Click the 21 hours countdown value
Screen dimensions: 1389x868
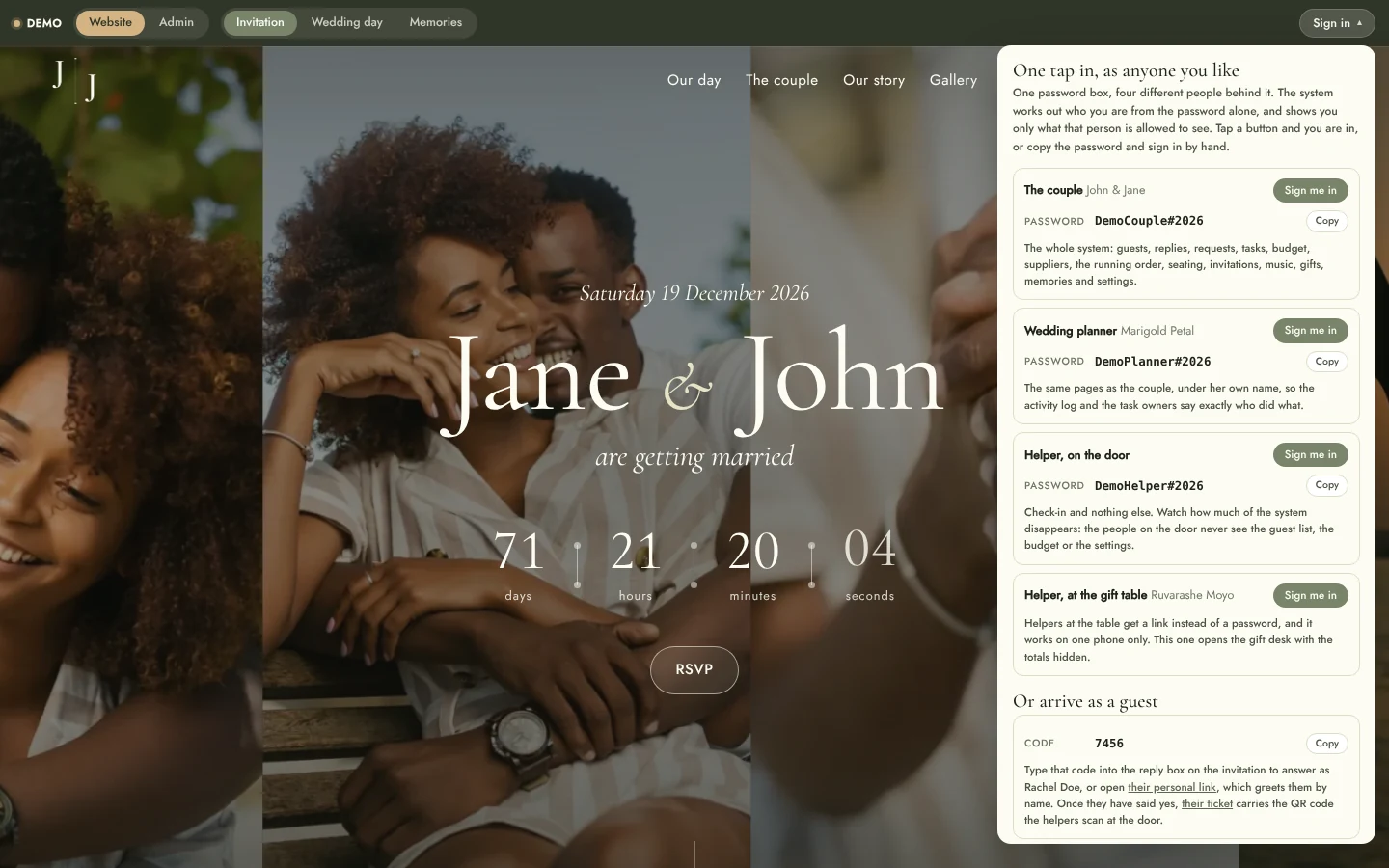pos(636,551)
